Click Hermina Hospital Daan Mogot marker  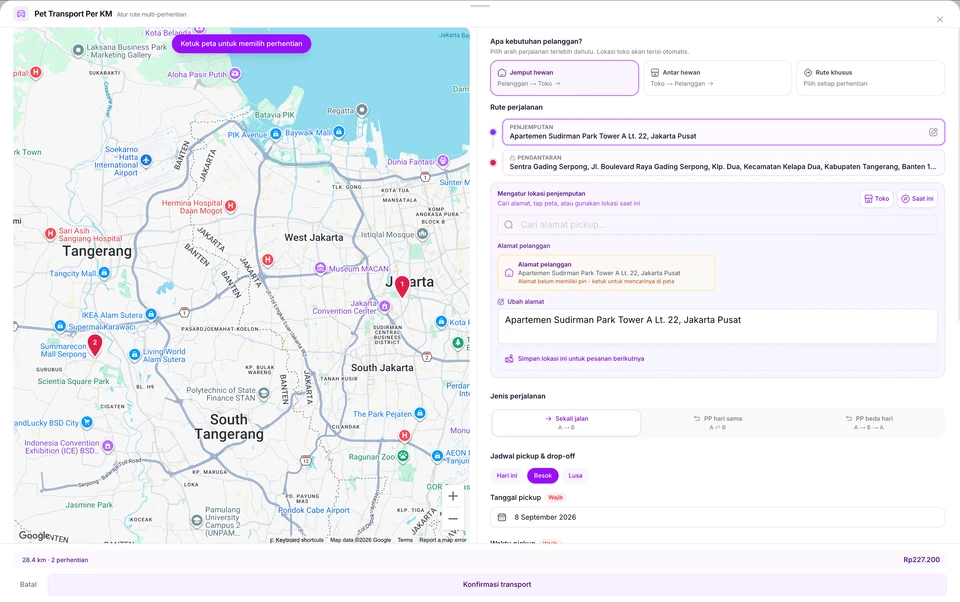231,206
